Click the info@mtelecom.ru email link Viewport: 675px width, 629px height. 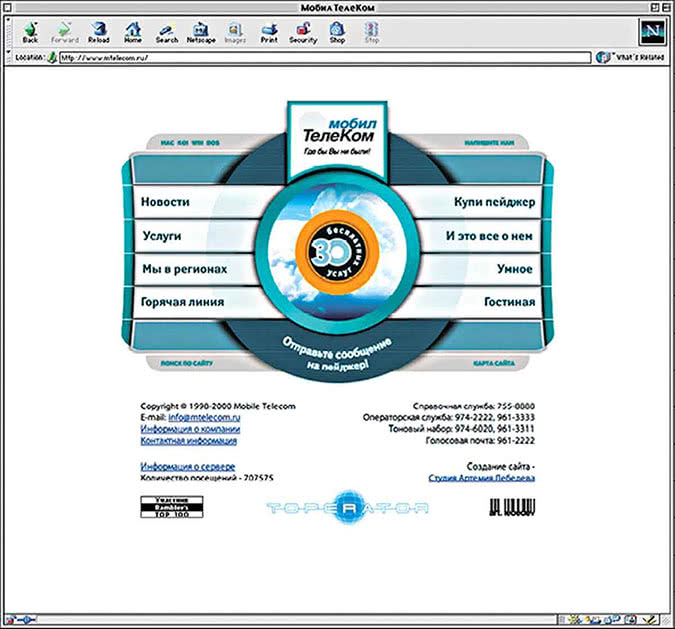(x=204, y=417)
